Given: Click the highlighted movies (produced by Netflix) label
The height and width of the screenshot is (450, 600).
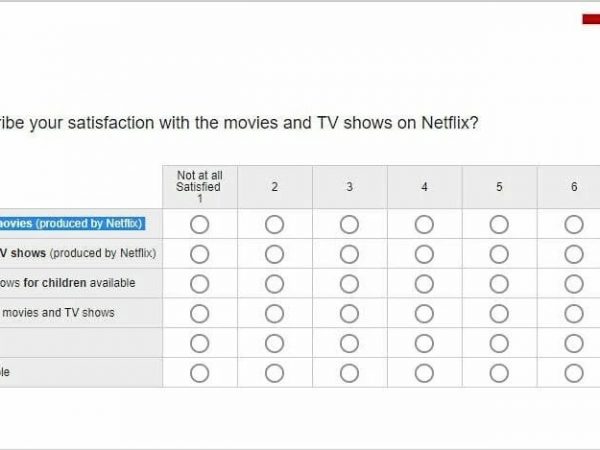Looking at the screenshot, I should (72, 223).
